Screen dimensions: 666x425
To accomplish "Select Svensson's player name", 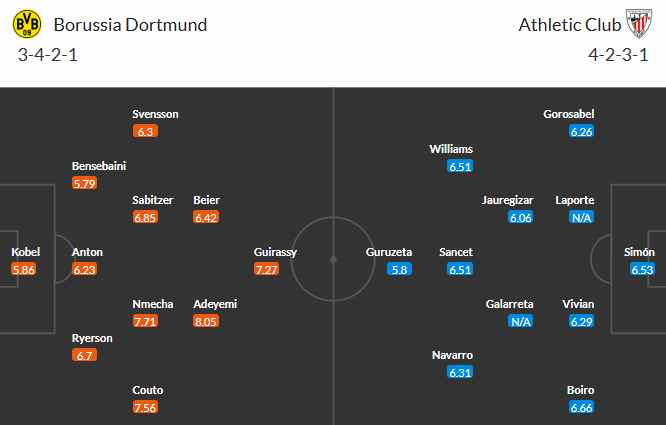I will 155,114.
